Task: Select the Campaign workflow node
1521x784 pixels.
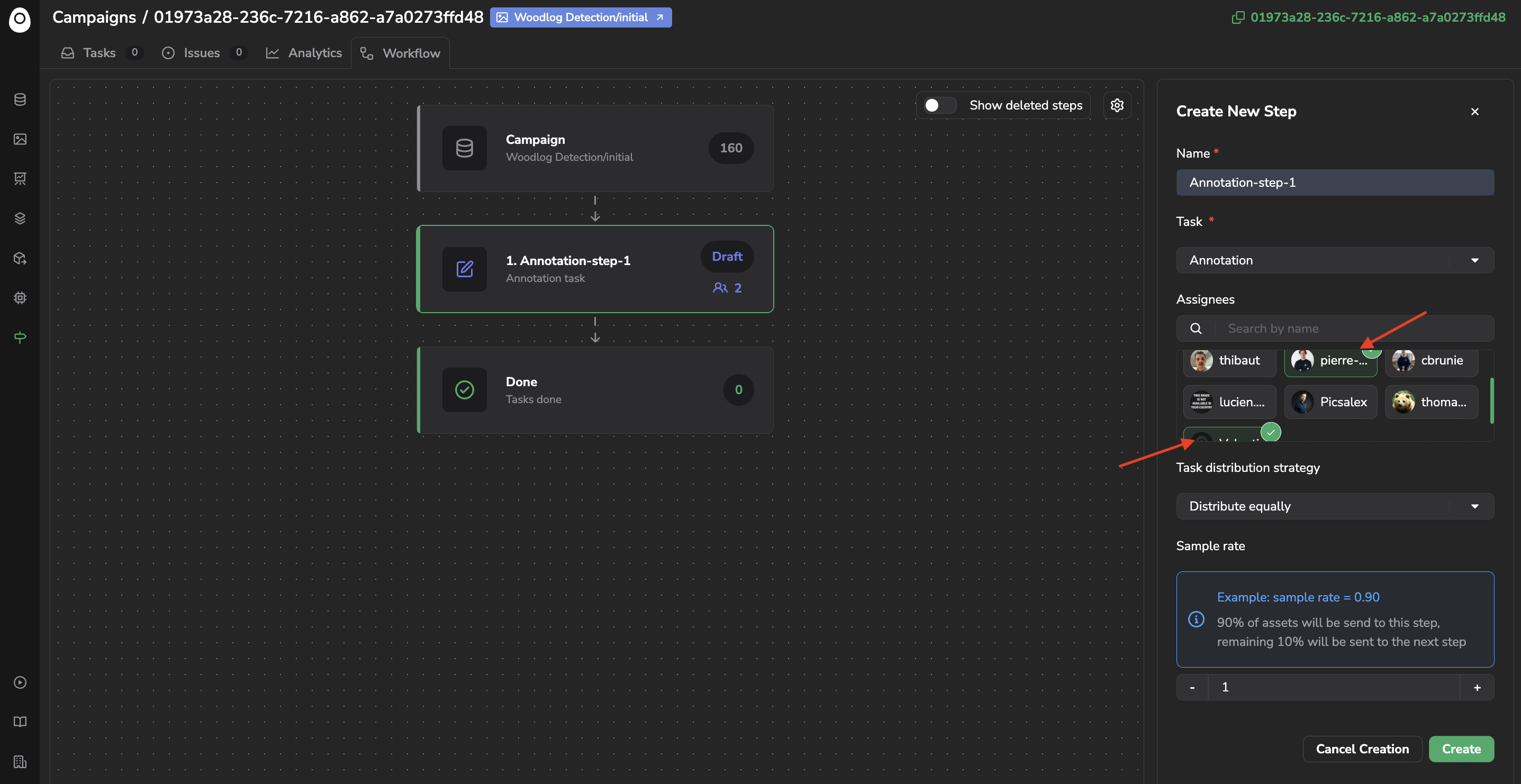Action: coord(595,148)
